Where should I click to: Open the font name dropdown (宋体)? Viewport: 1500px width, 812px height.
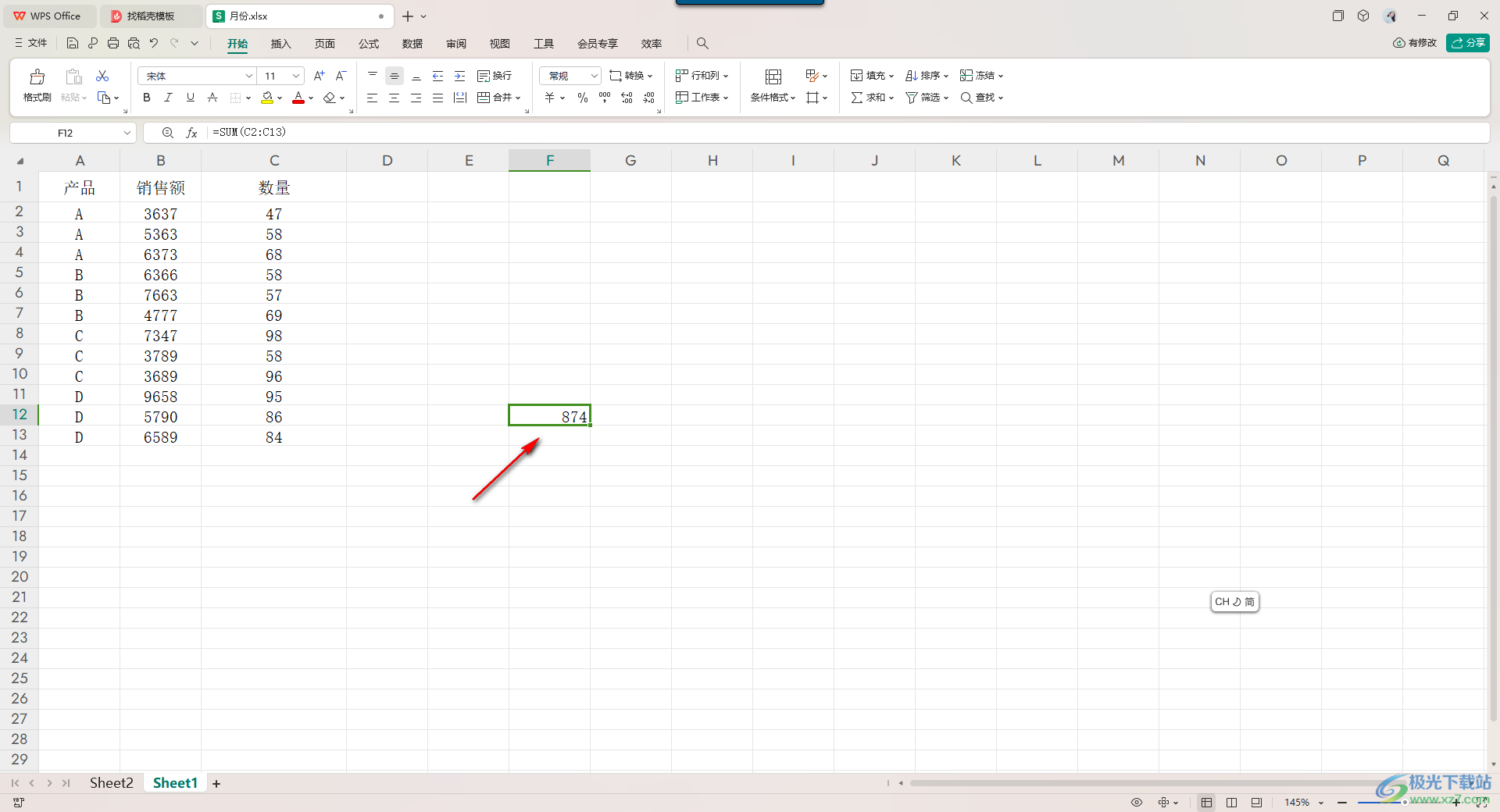tap(249, 76)
